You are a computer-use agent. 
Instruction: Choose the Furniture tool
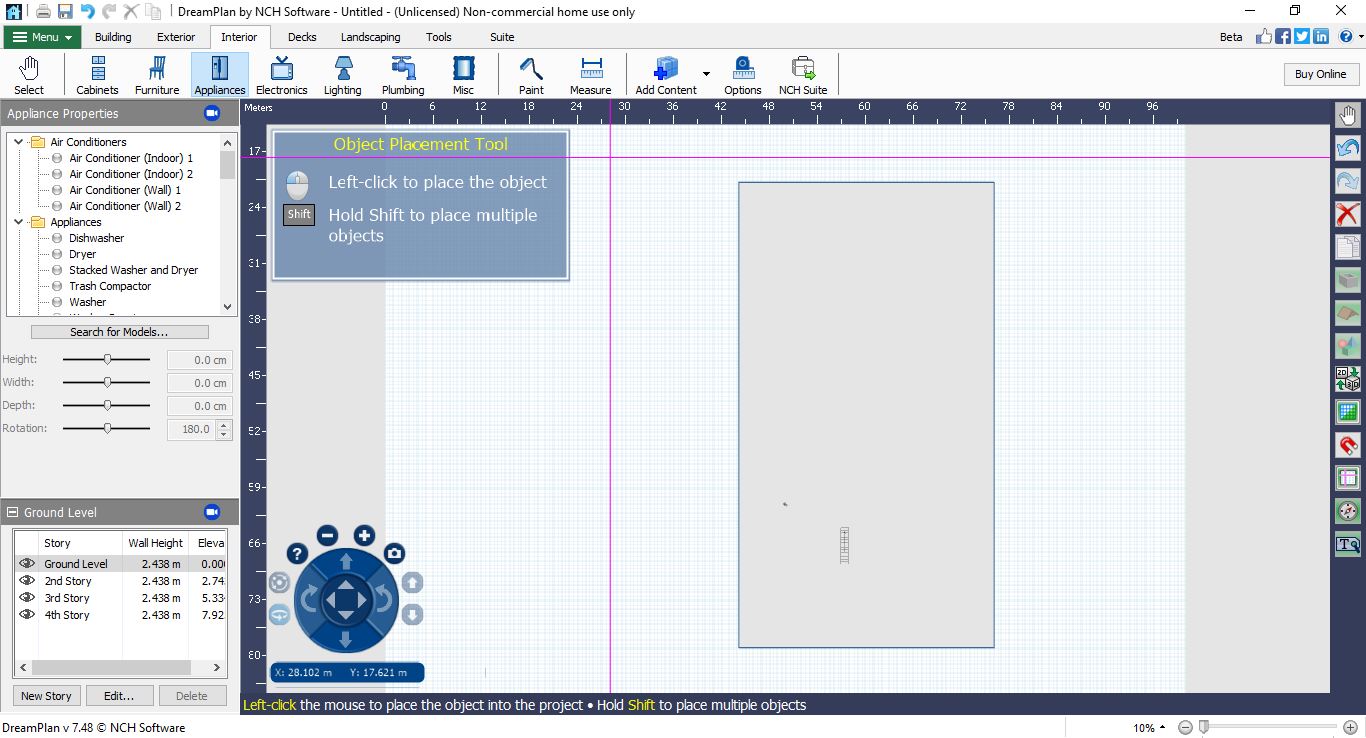[x=157, y=75]
